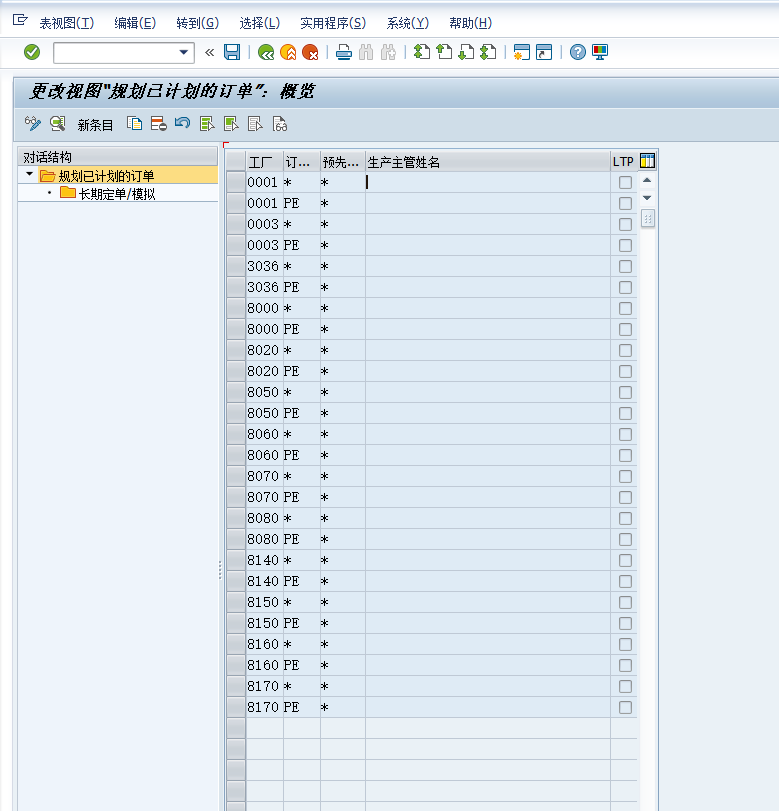Collapse the 规划已计划的订单 tree node

pos(29,174)
